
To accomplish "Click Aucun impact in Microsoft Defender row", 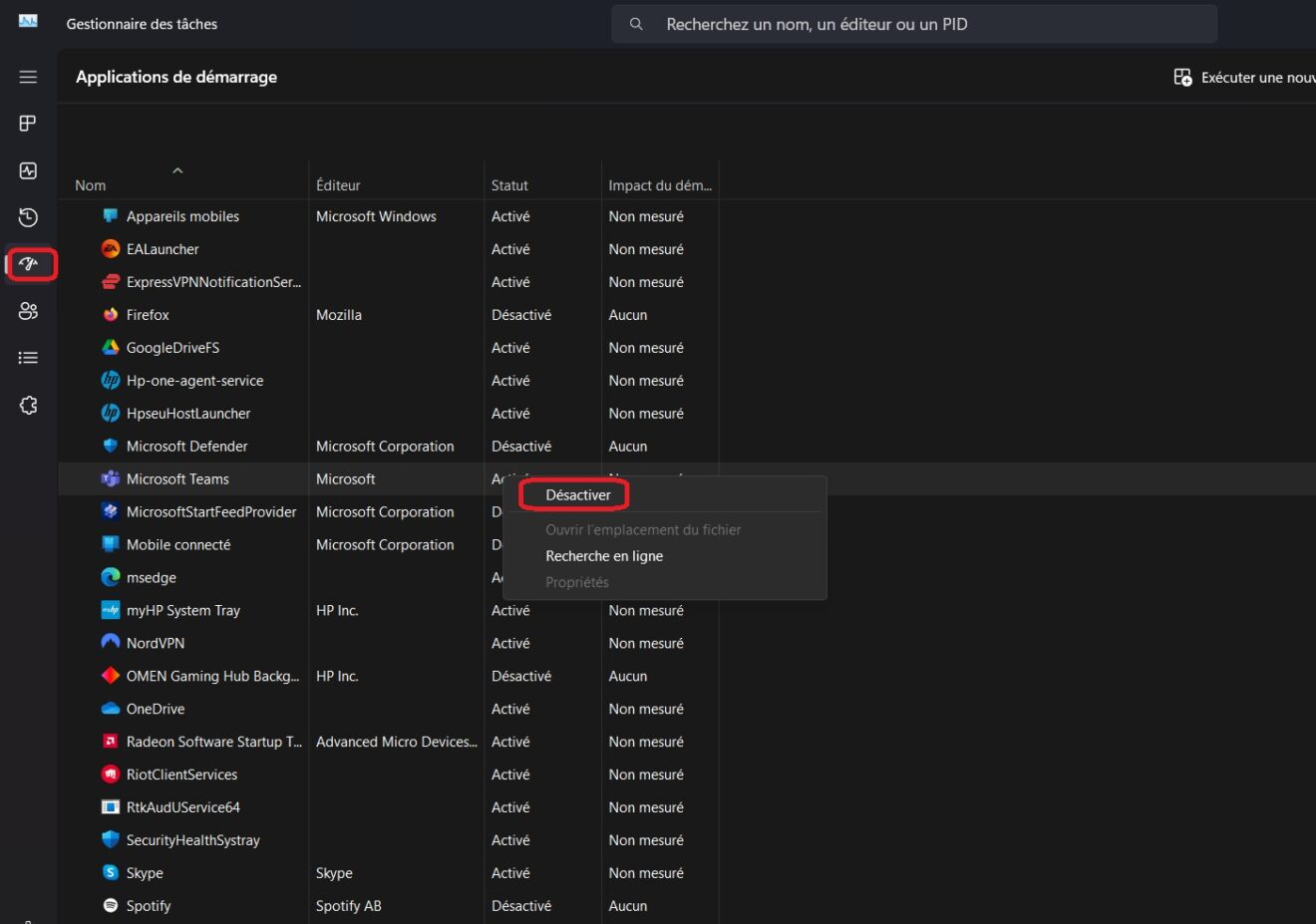I will (628, 447).
